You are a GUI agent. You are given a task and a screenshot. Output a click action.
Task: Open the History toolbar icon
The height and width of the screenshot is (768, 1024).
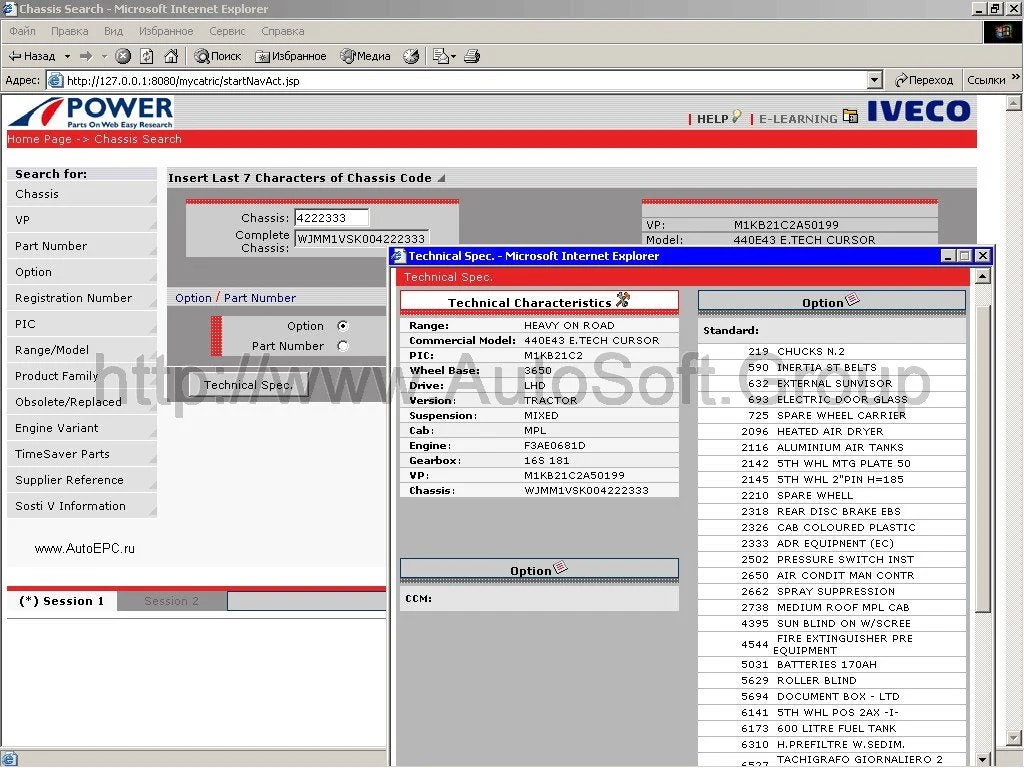411,56
